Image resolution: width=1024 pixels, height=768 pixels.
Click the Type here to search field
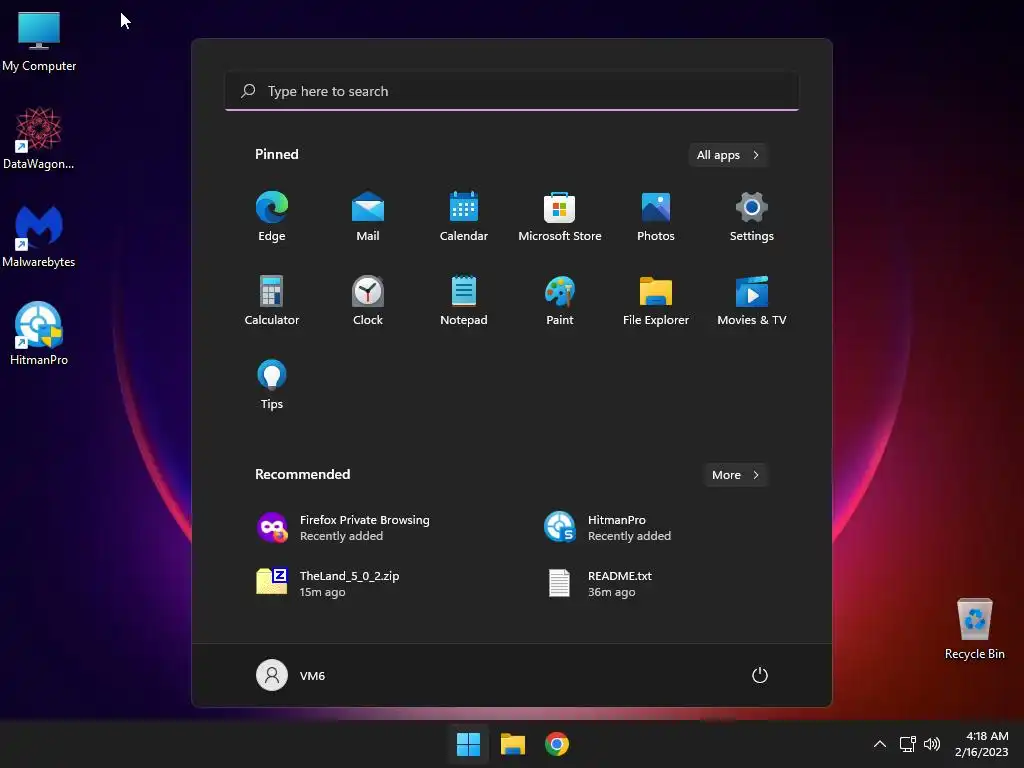coord(512,91)
